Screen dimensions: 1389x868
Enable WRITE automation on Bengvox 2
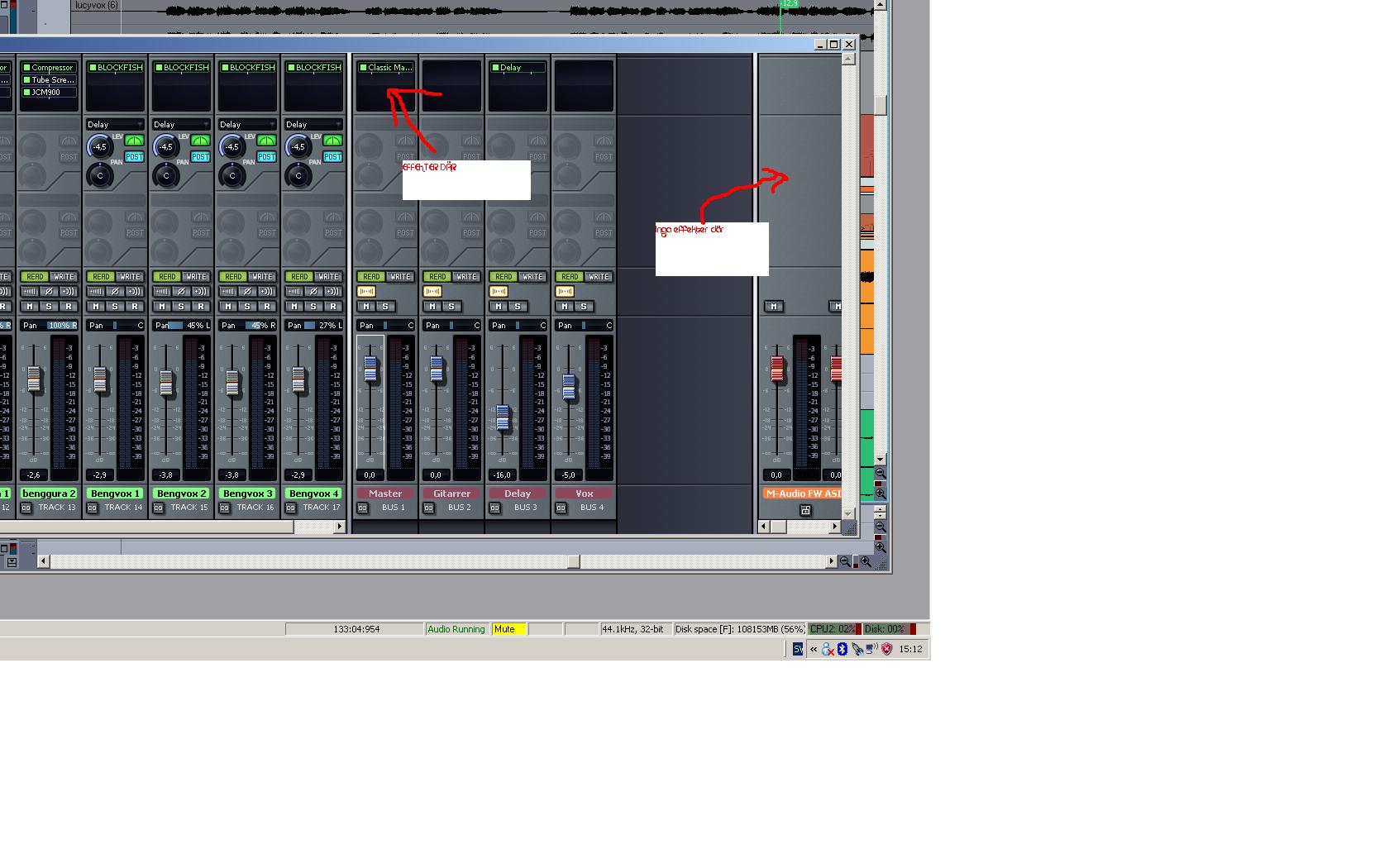coord(196,277)
